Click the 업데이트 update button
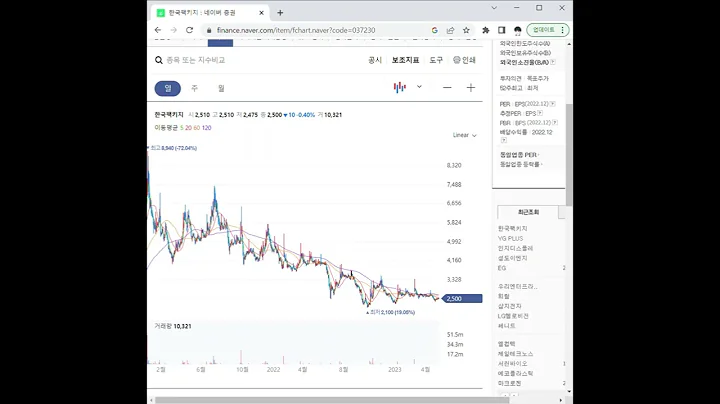 click(548, 30)
